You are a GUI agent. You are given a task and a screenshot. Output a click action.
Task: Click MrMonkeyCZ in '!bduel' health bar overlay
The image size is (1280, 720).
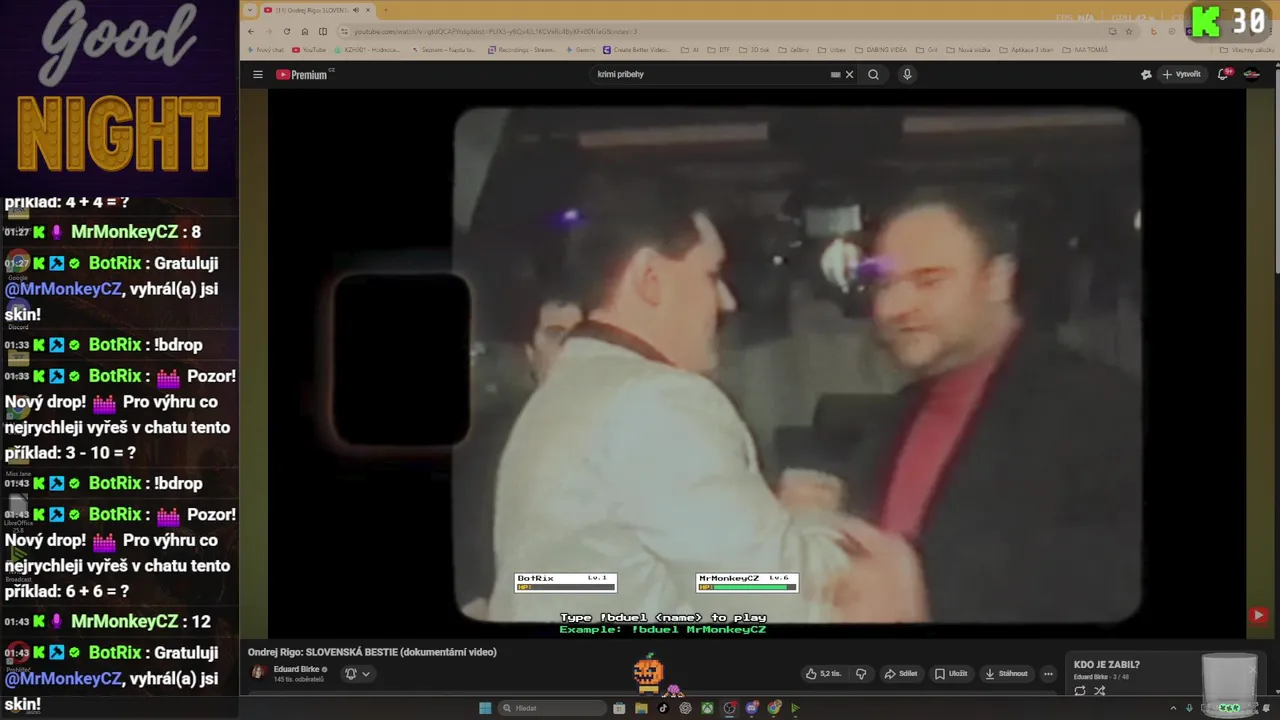tap(728, 578)
